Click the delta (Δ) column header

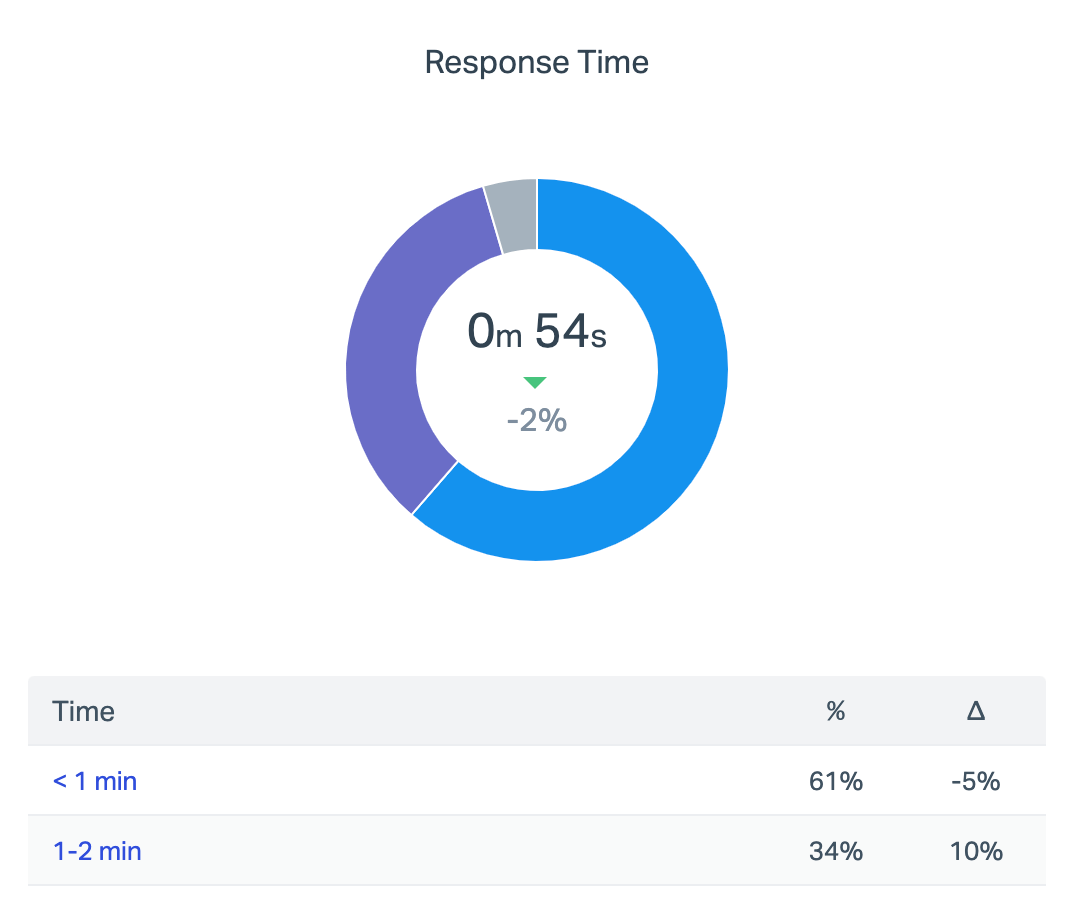point(976,711)
